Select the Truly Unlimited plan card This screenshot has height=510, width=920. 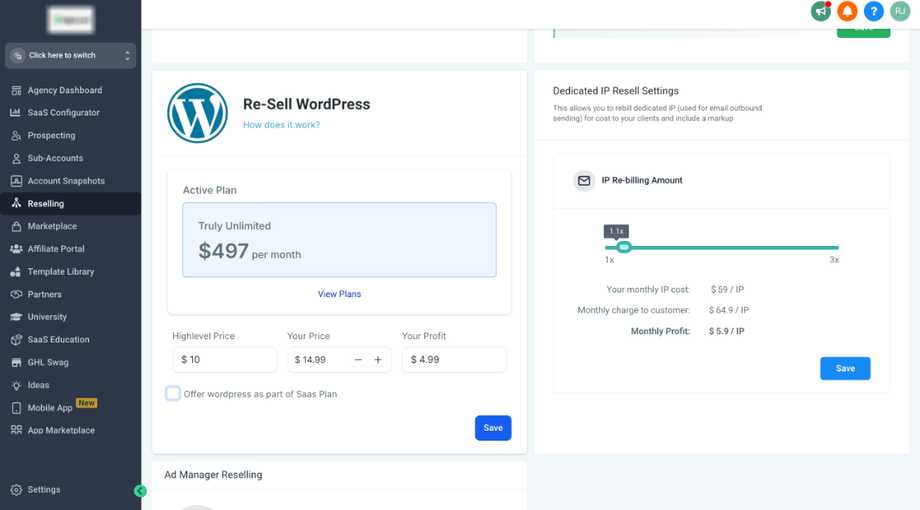click(339, 240)
